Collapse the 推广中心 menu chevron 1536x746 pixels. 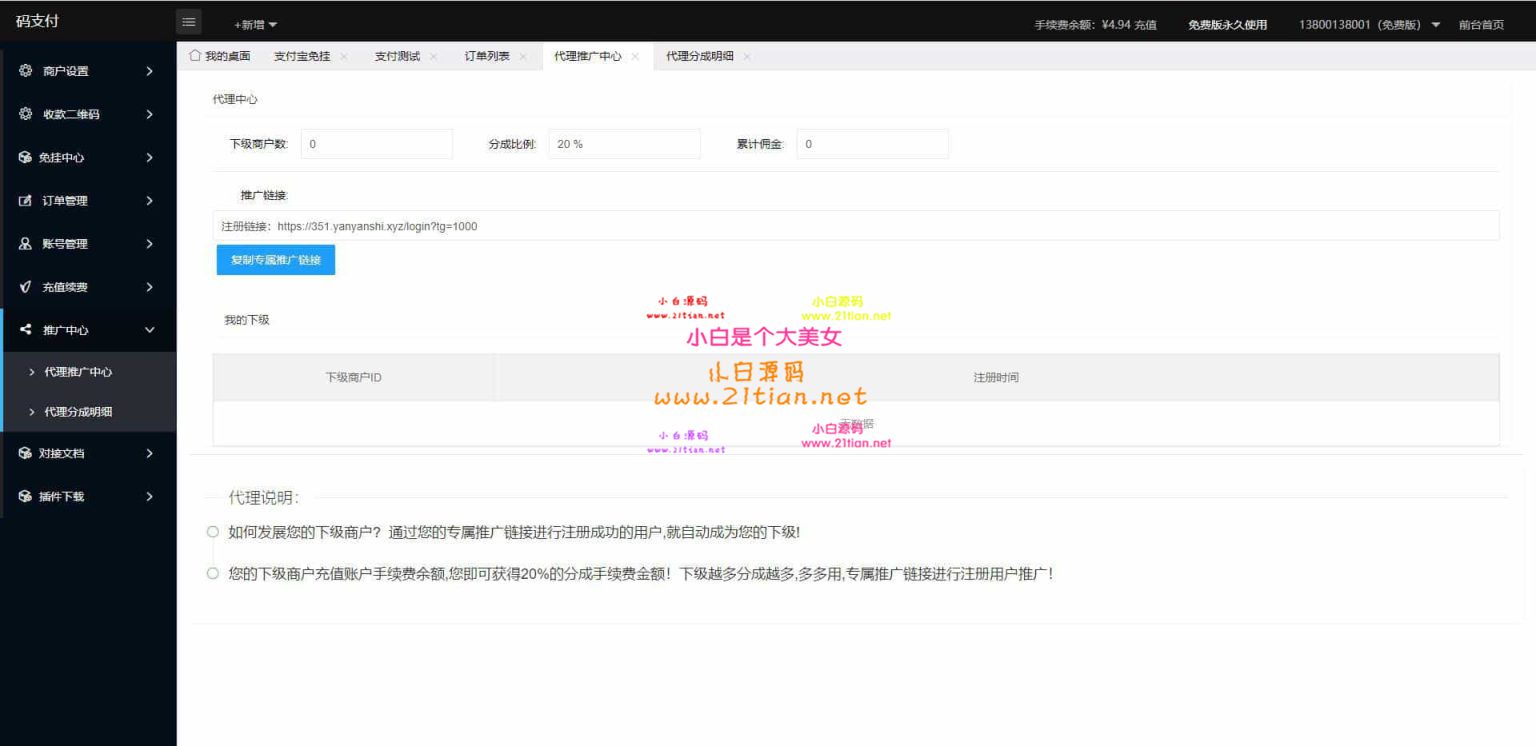click(x=150, y=330)
